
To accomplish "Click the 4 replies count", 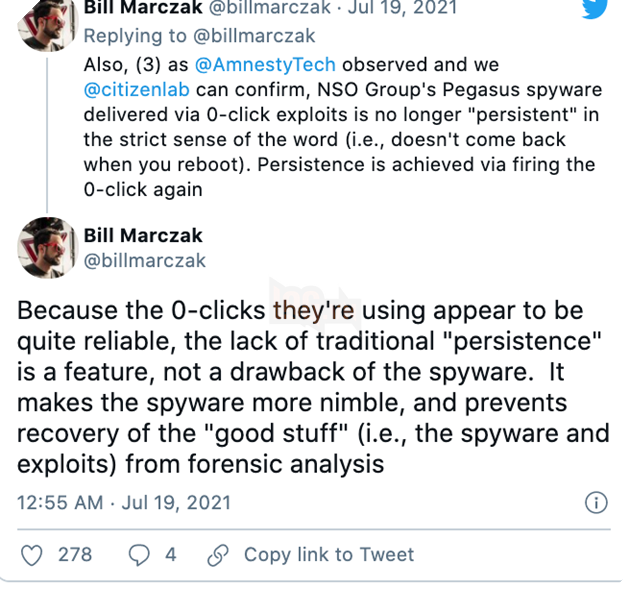I will click(x=171, y=554).
